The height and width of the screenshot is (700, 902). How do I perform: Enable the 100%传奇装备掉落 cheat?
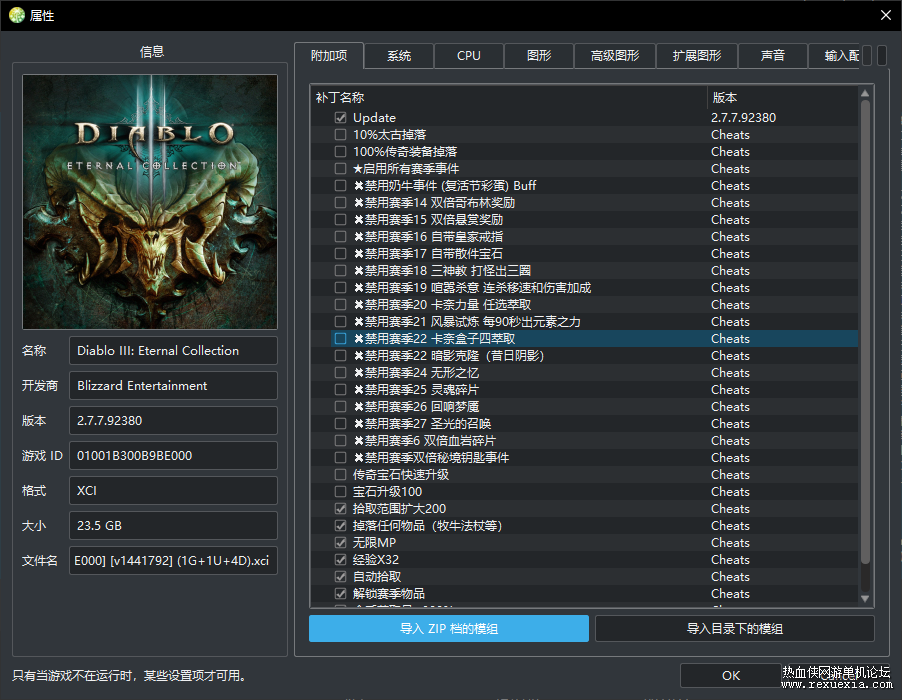tap(341, 151)
